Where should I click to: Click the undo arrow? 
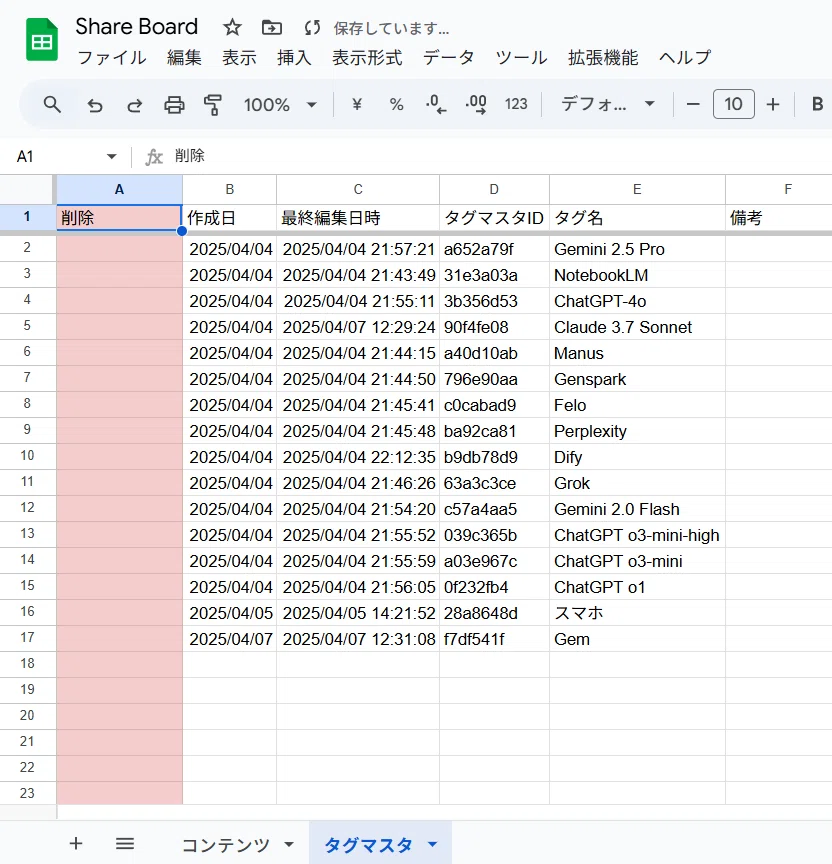point(95,105)
